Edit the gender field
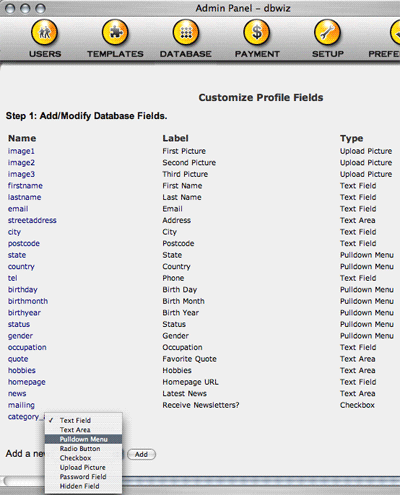The height and width of the screenshot is (495, 400). point(20,336)
